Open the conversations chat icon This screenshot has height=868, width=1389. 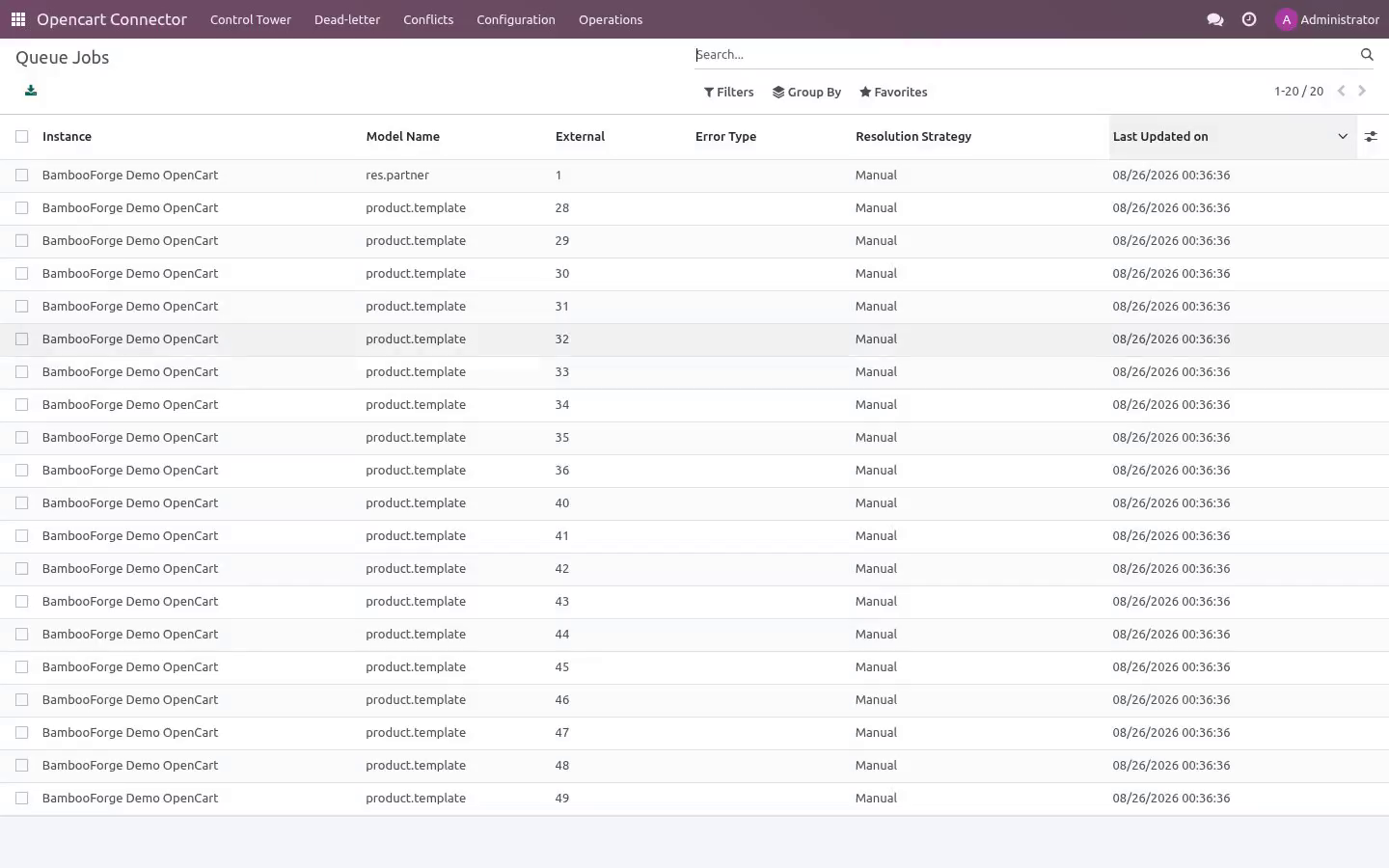[1215, 19]
